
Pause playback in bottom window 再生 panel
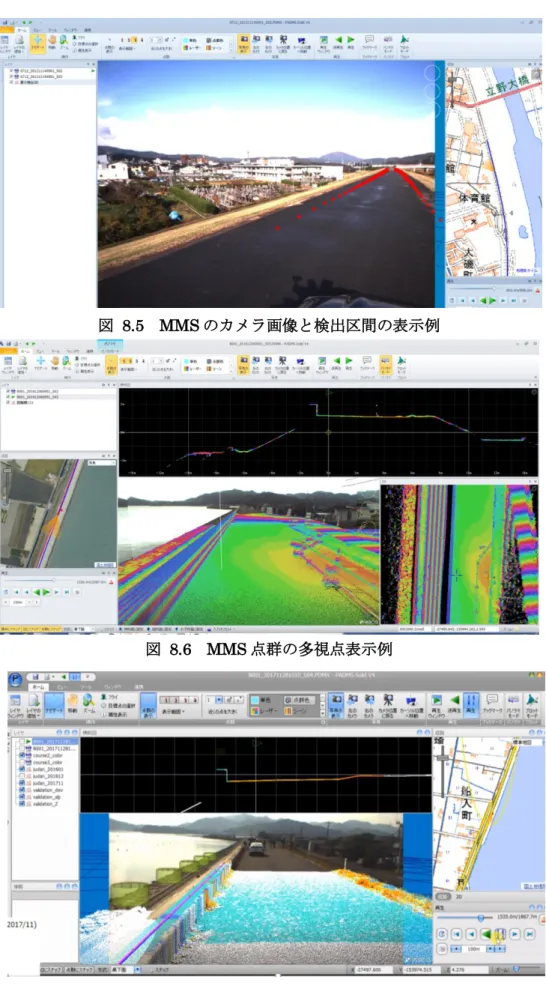pyautogui.click(x=501, y=933)
